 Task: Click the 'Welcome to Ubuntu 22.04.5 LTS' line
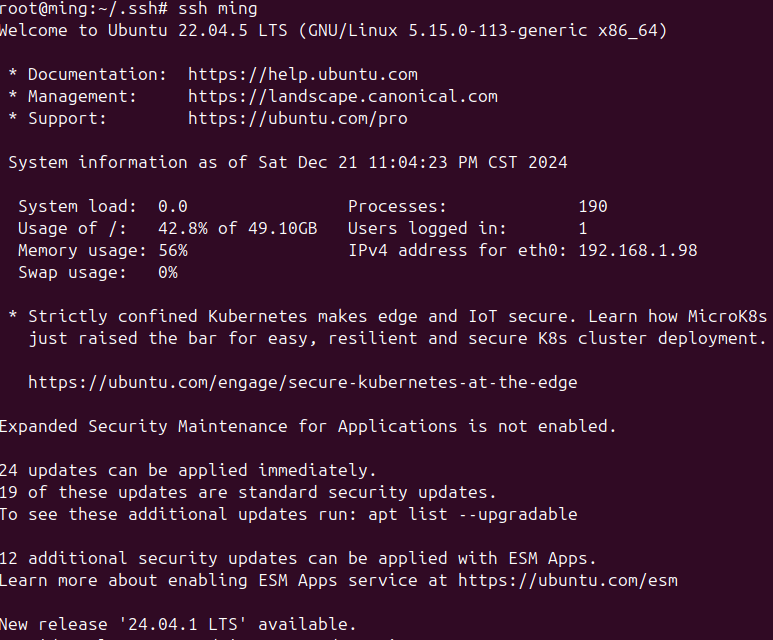click(x=150, y=30)
